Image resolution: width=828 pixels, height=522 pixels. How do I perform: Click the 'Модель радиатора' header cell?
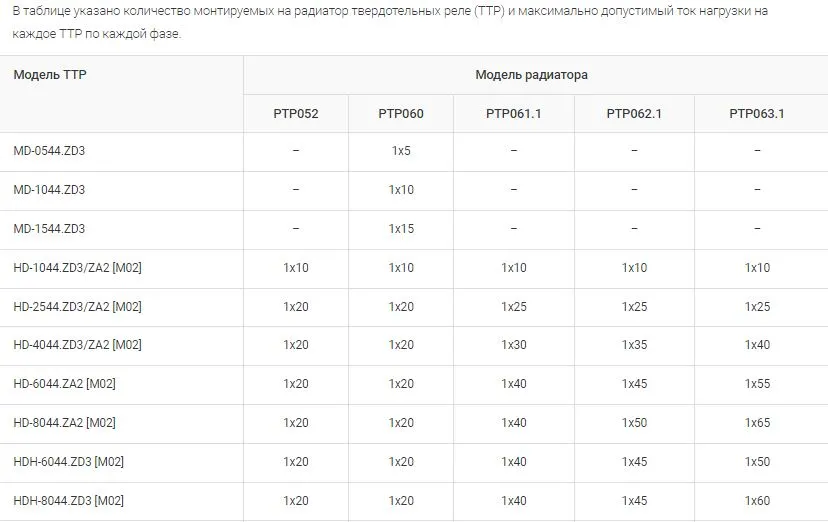coord(531,75)
